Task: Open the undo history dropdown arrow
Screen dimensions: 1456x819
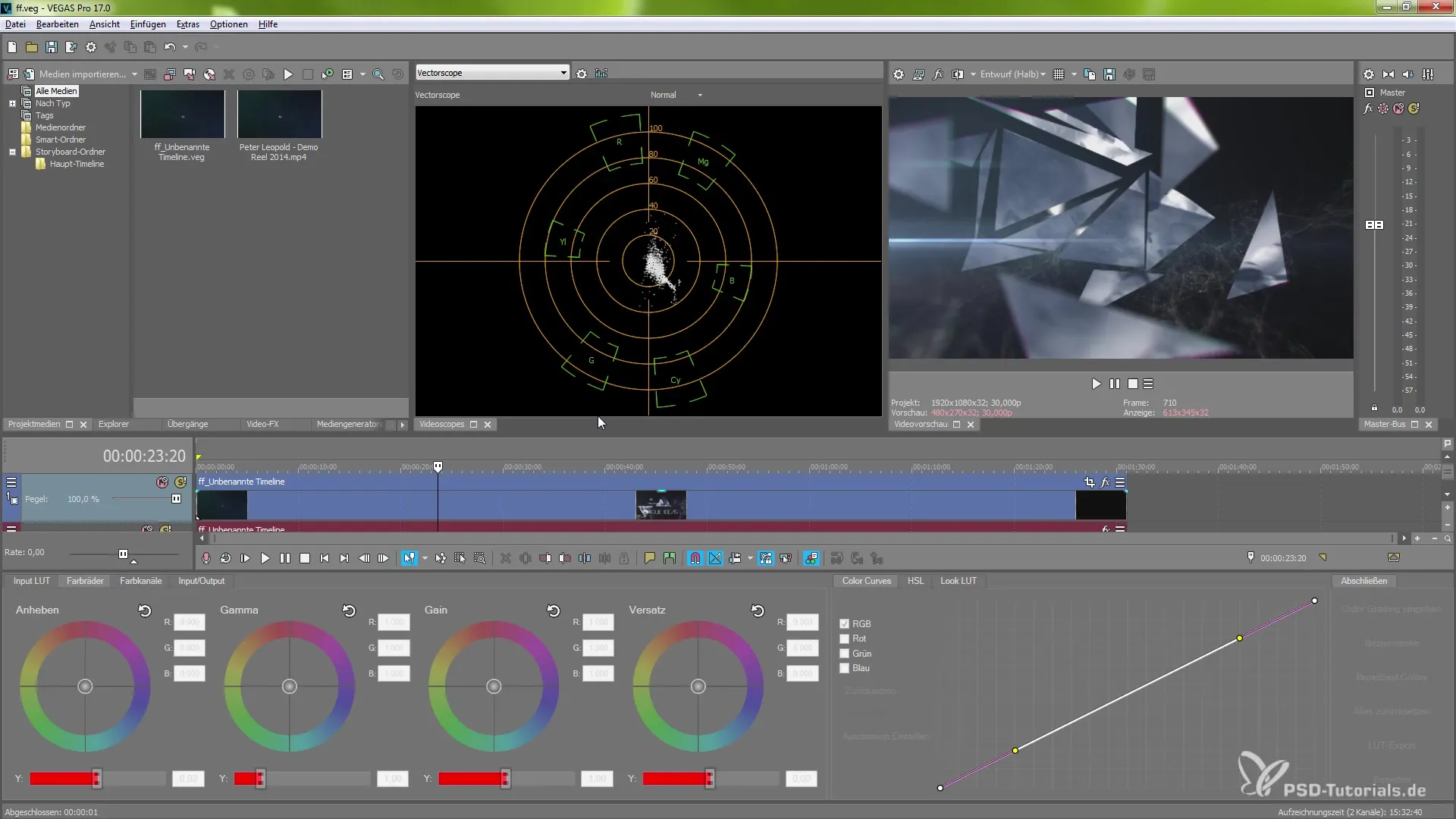Action: click(x=185, y=47)
